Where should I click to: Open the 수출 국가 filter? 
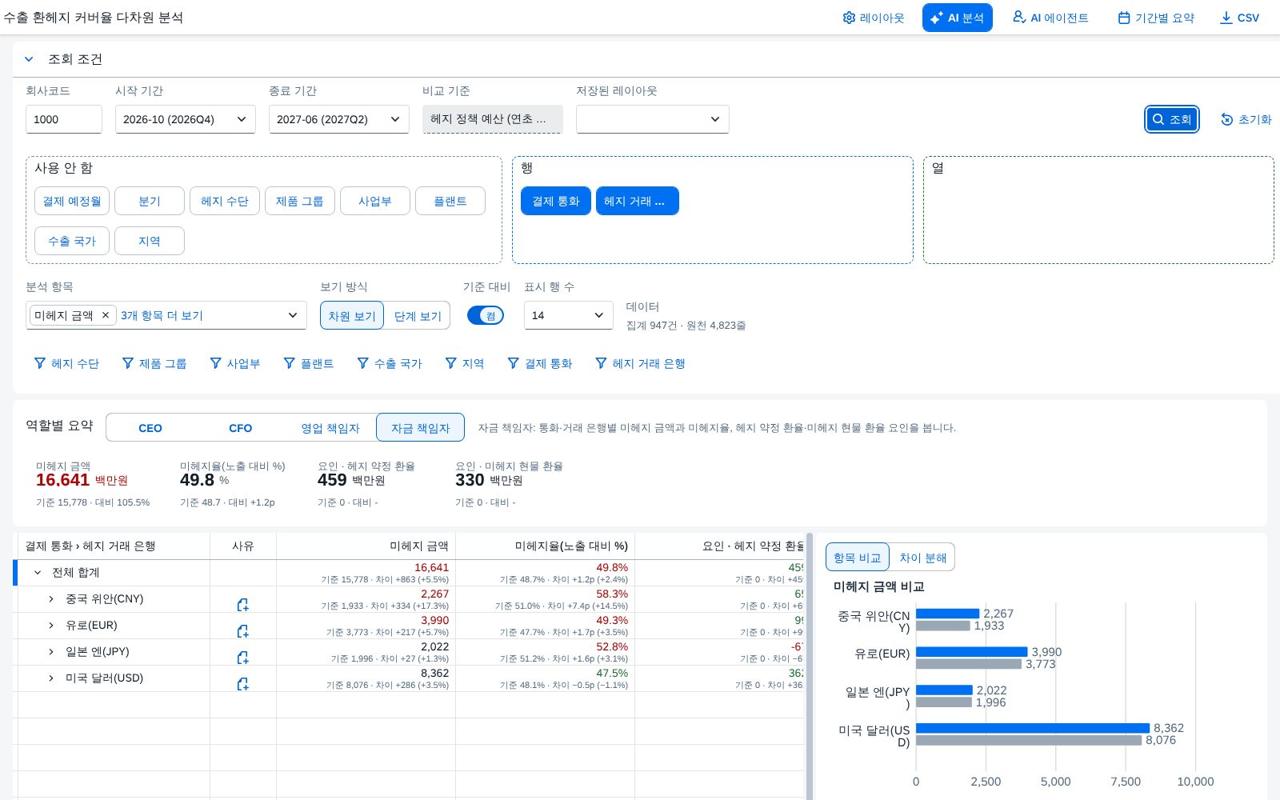point(389,364)
